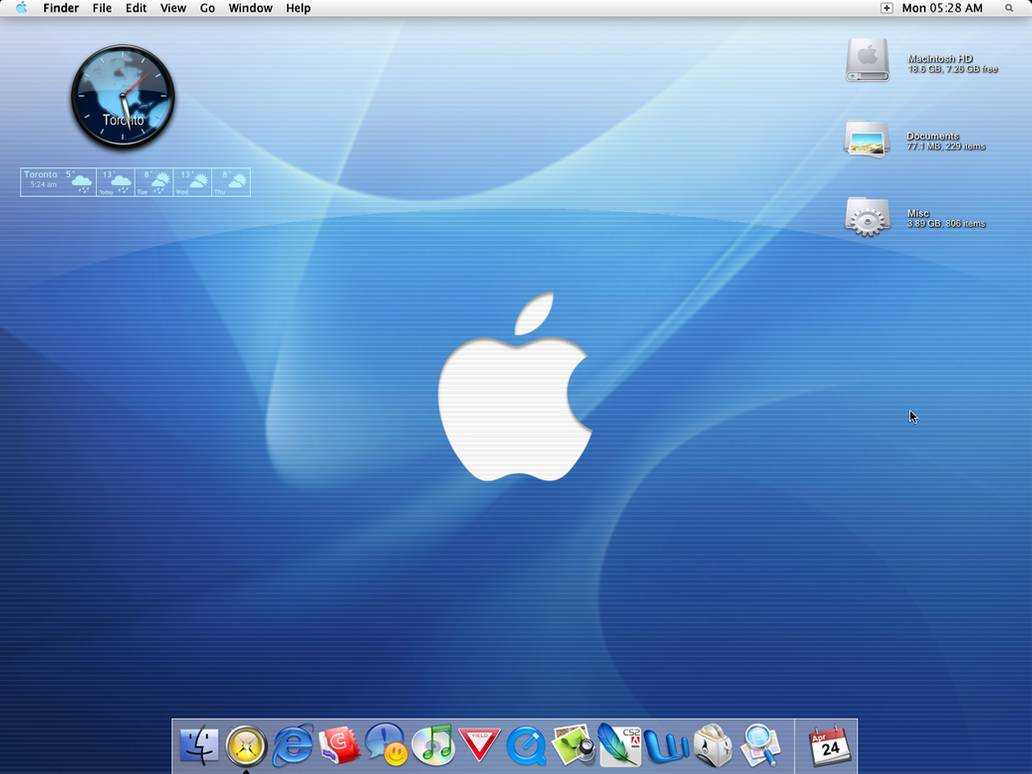Screen dimensions: 1032x774
Task: Click the Apr 24 calendar dock icon
Action: point(829,746)
